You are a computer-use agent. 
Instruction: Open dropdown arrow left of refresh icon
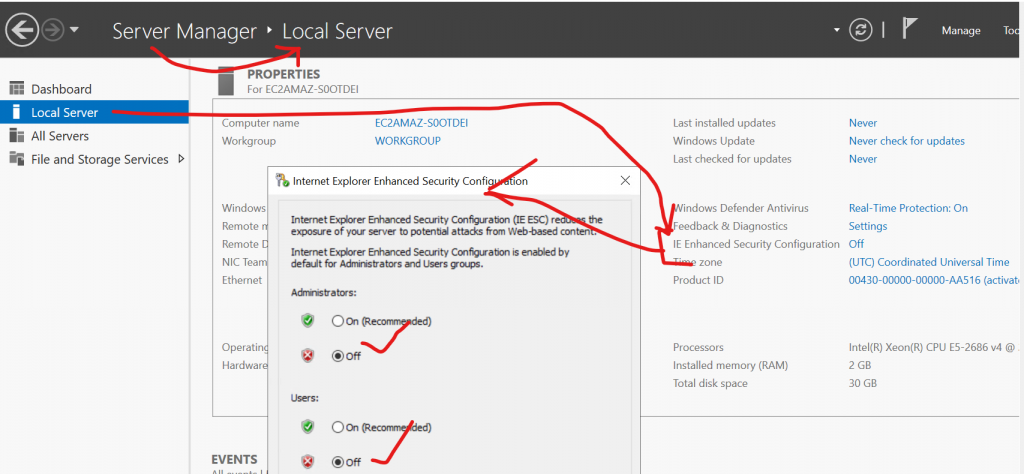point(836,30)
